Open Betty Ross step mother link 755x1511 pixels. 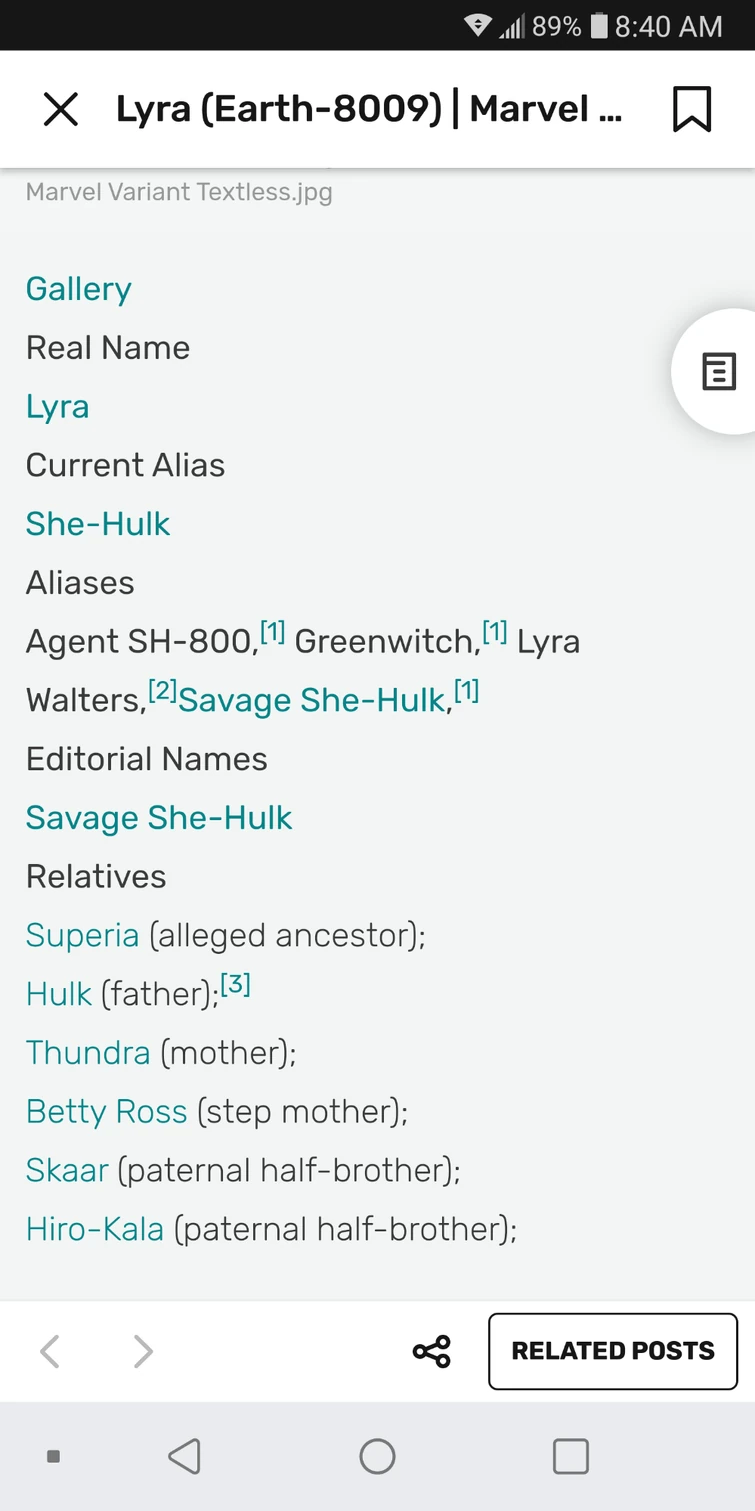(x=106, y=1112)
